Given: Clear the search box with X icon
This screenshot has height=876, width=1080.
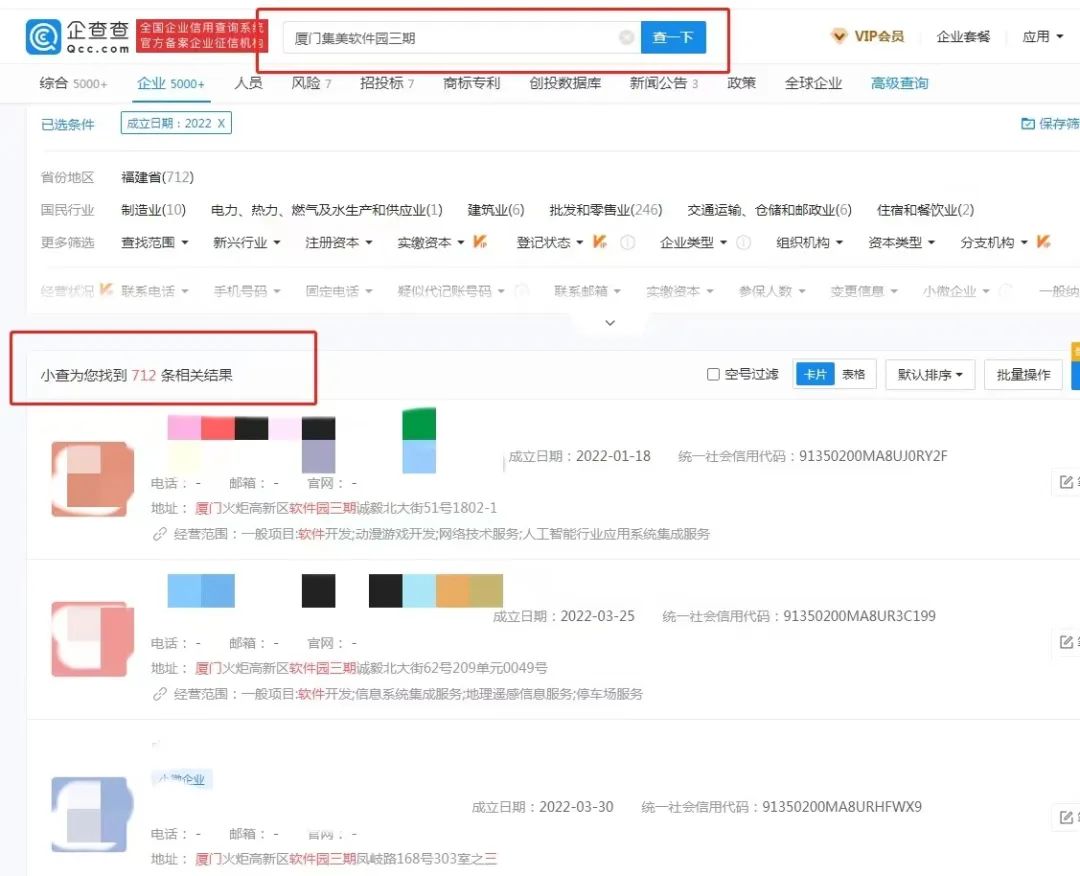Looking at the screenshot, I should [626, 37].
